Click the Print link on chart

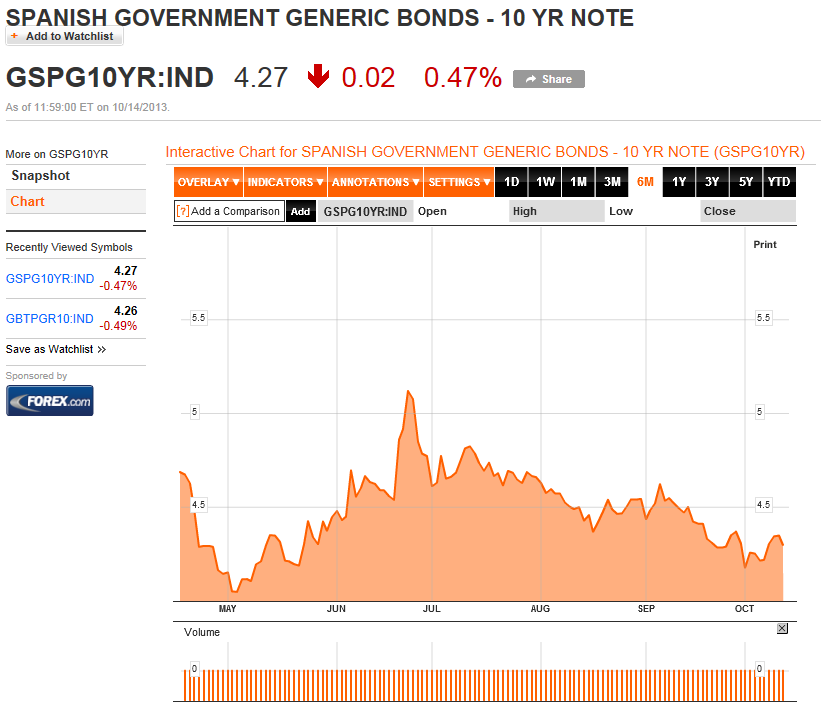[x=764, y=245]
